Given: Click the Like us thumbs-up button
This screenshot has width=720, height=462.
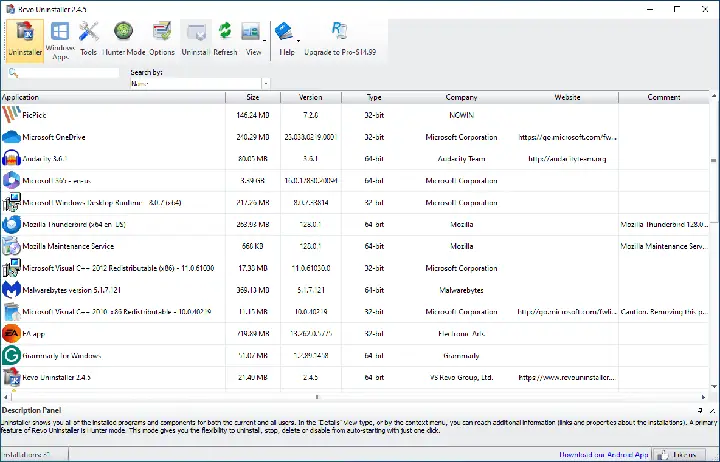Looking at the screenshot, I should click(679, 455).
